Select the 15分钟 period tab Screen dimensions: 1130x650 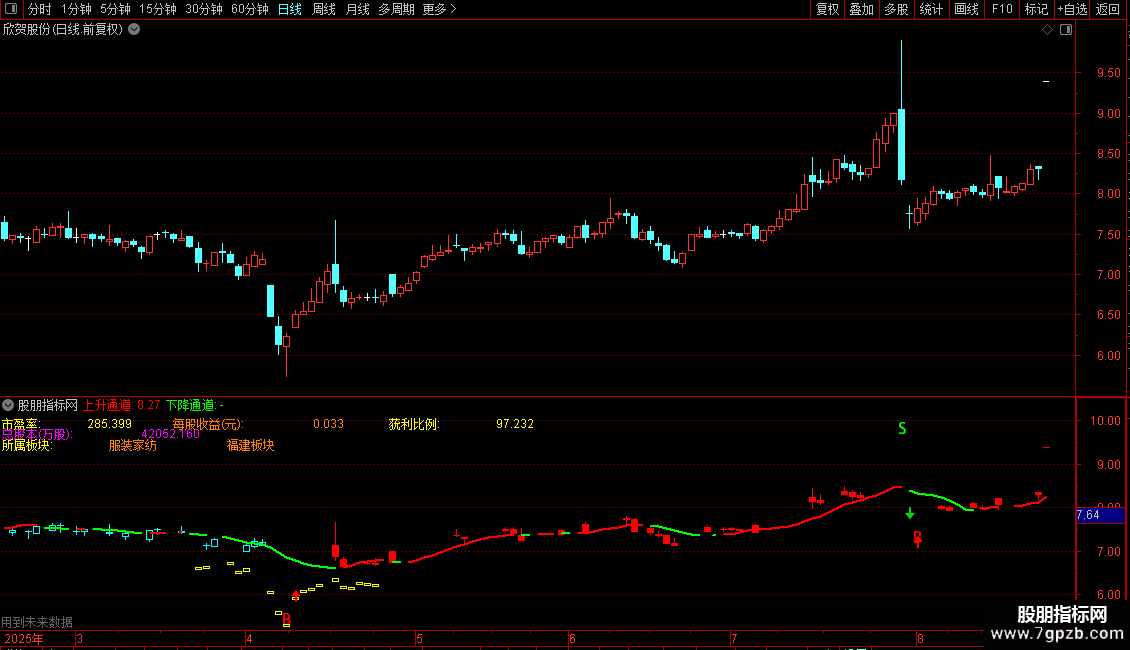pyautogui.click(x=158, y=9)
